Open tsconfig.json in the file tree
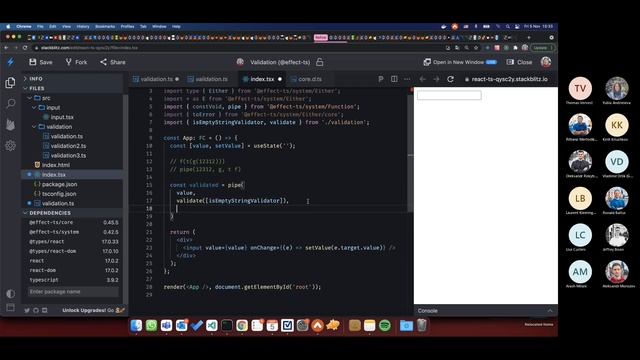640x360 pixels. pyautogui.click(x=59, y=194)
